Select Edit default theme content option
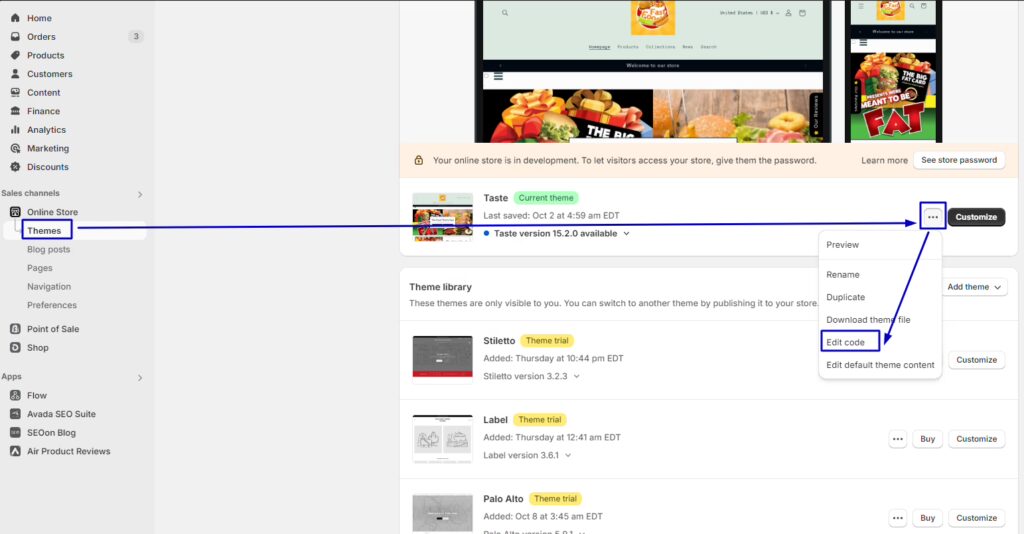The width and height of the screenshot is (1024, 534). [x=880, y=365]
